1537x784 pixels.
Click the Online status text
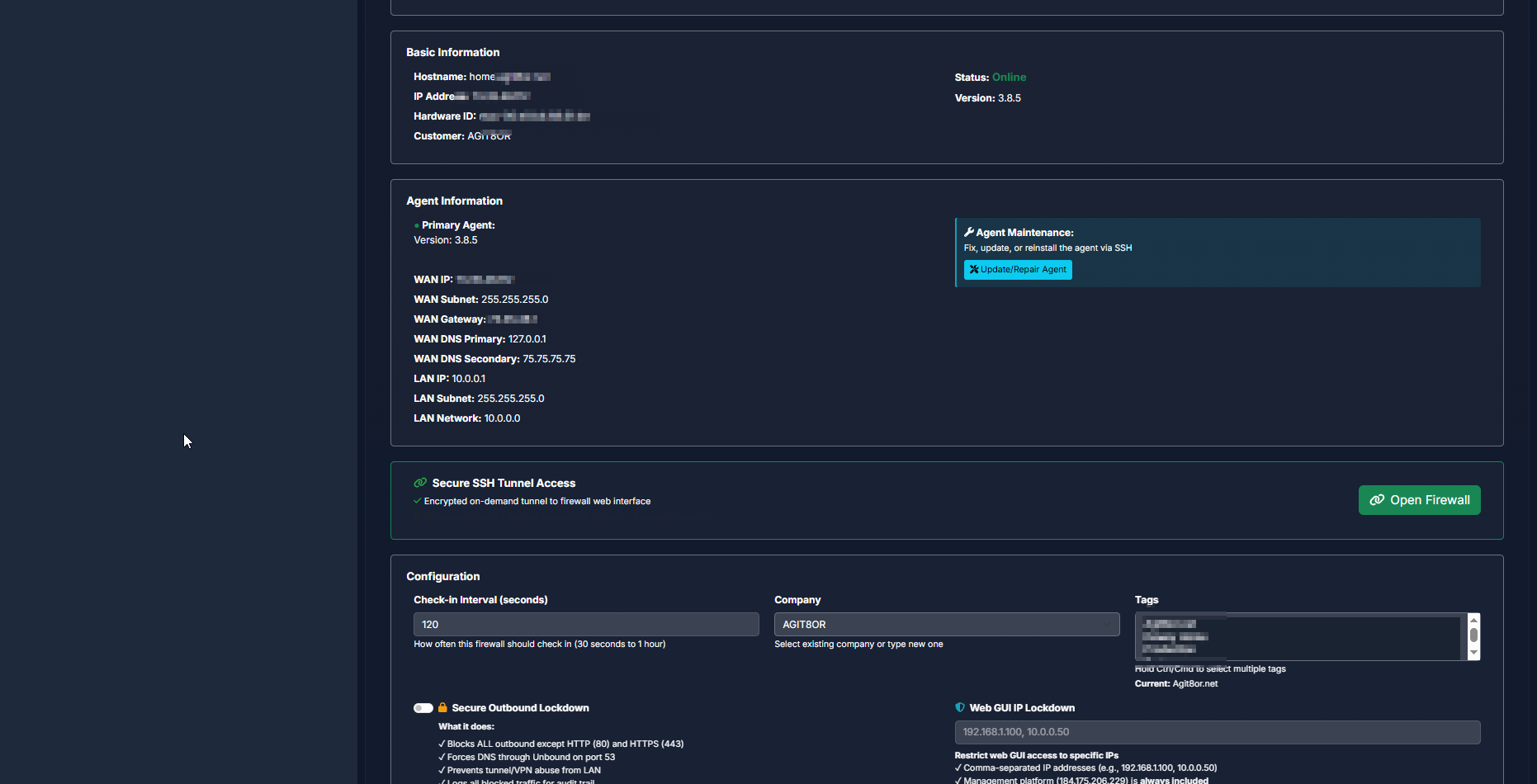pyautogui.click(x=1009, y=77)
